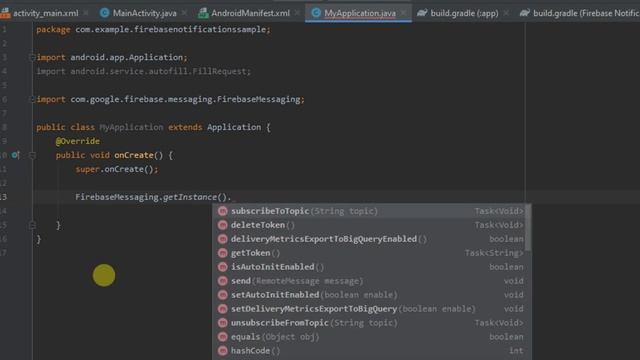Collapse the onCreate method fold marker

click(x=32, y=155)
